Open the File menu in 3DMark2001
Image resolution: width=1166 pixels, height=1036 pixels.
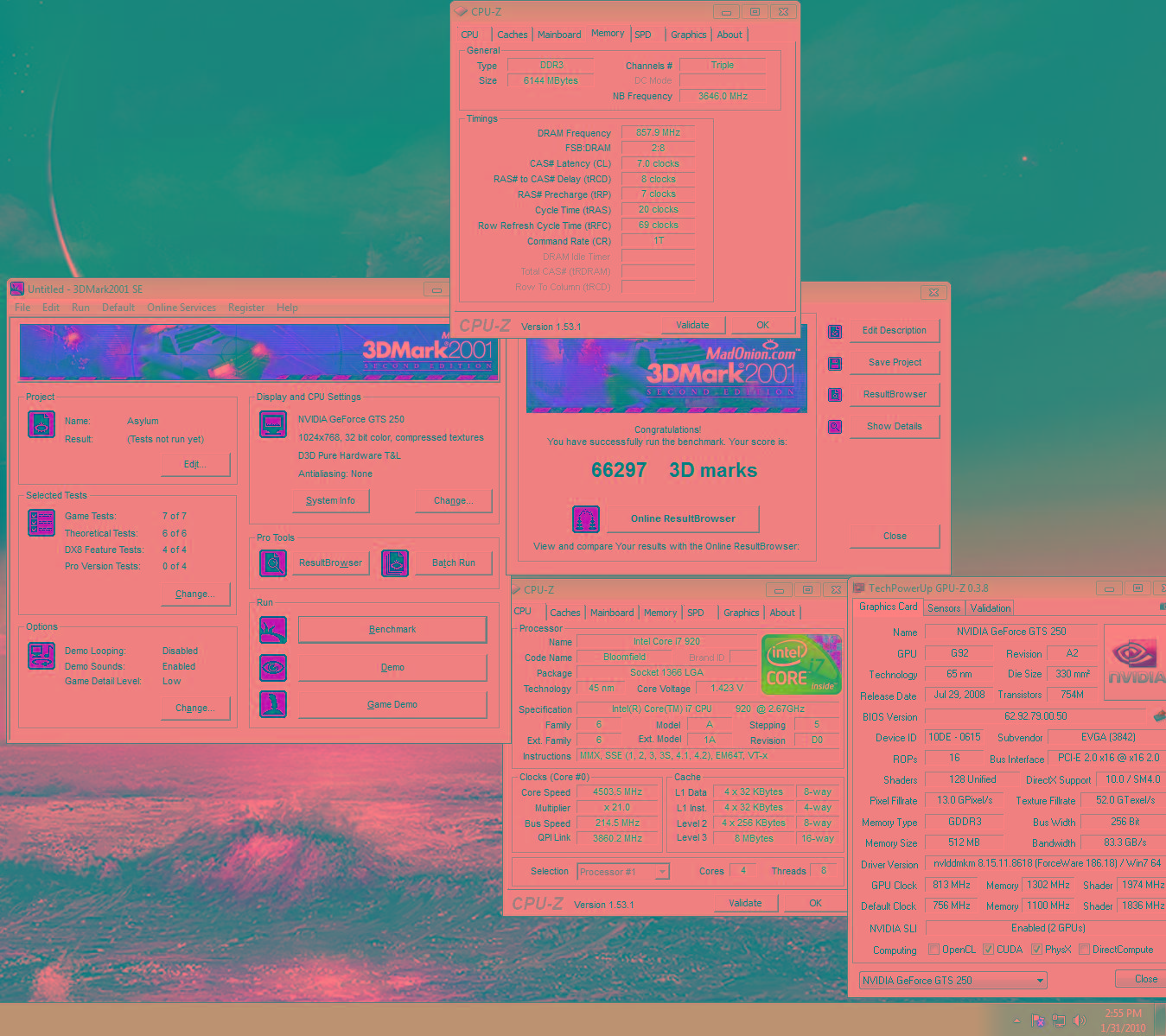coord(22,308)
